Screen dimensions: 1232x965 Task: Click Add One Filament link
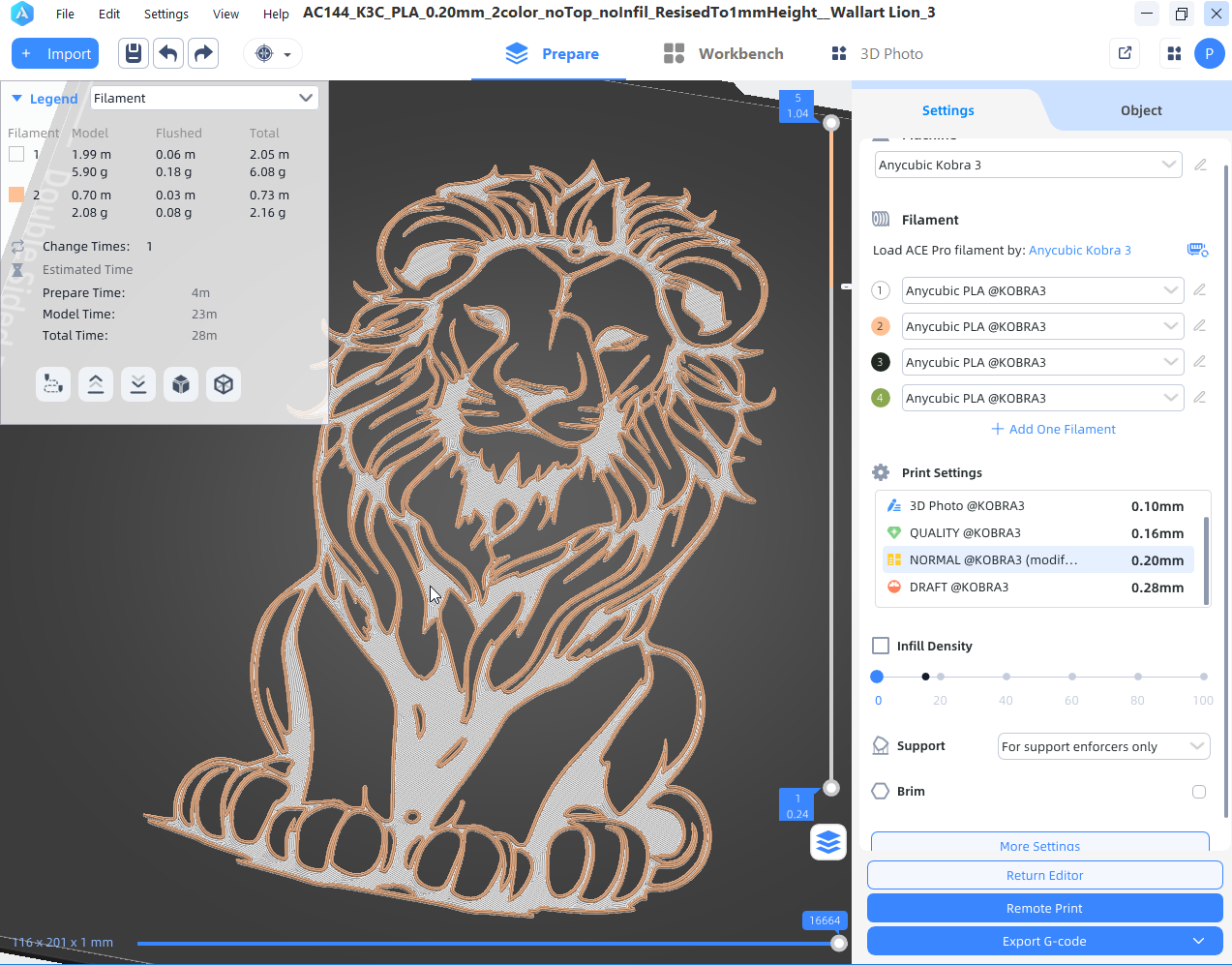pyautogui.click(x=1053, y=429)
